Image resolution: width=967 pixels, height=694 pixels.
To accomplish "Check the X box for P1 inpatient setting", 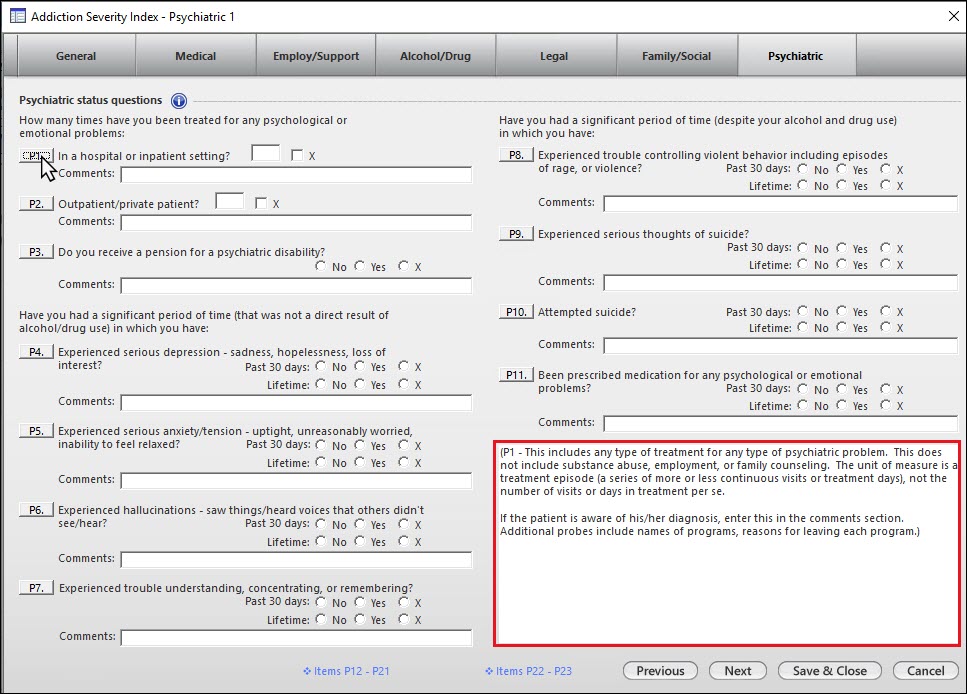I will [296, 156].
